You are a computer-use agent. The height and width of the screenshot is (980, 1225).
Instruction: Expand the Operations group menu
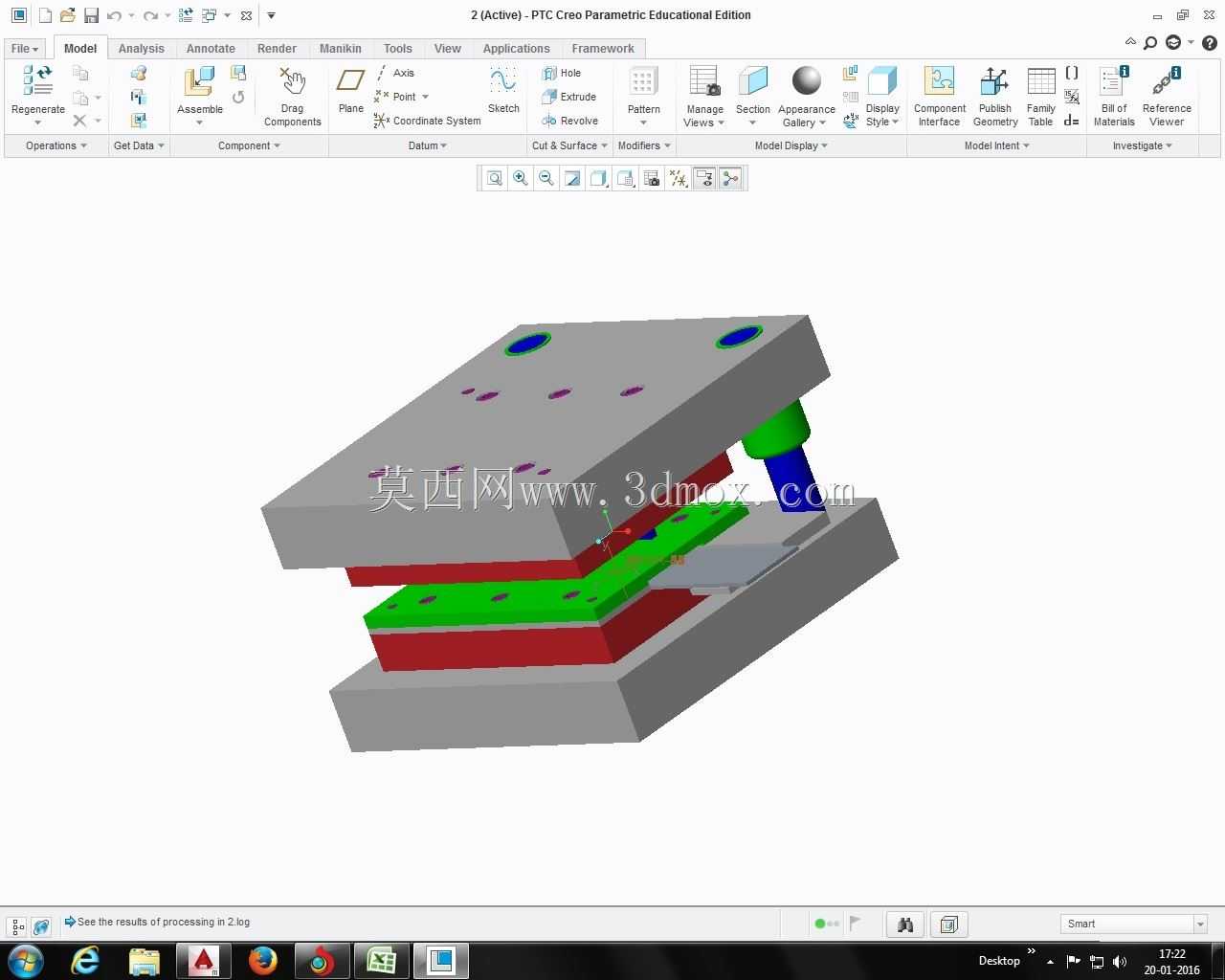pyautogui.click(x=56, y=145)
